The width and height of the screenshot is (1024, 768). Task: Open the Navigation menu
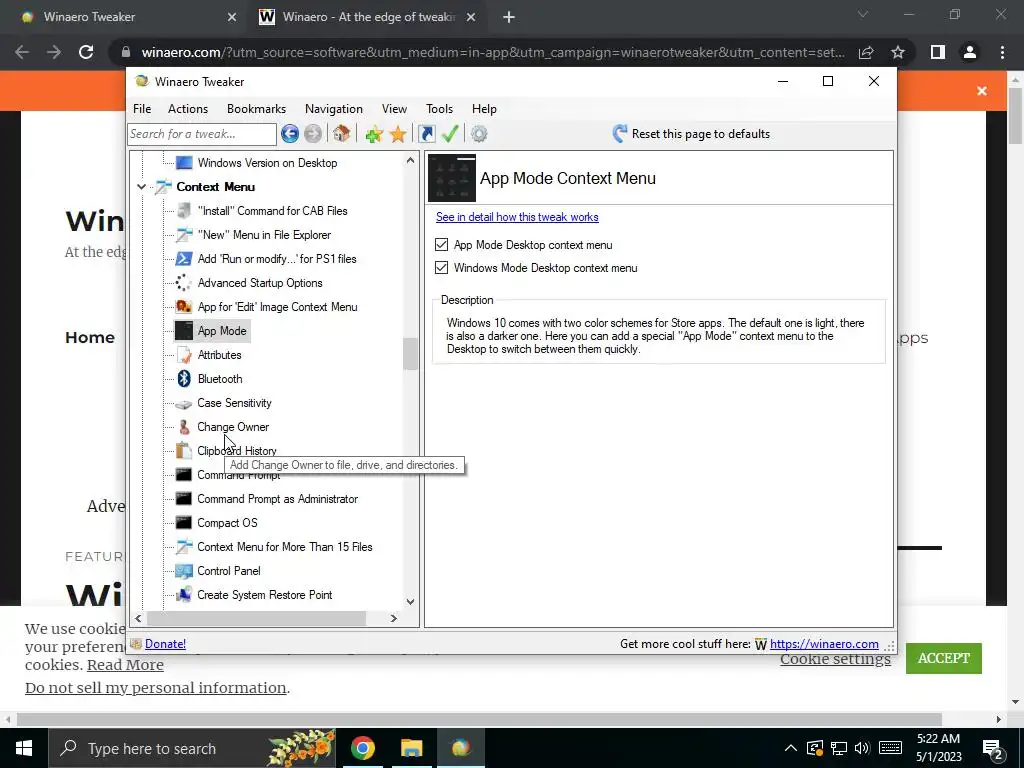pyautogui.click(x=334, y=109)
